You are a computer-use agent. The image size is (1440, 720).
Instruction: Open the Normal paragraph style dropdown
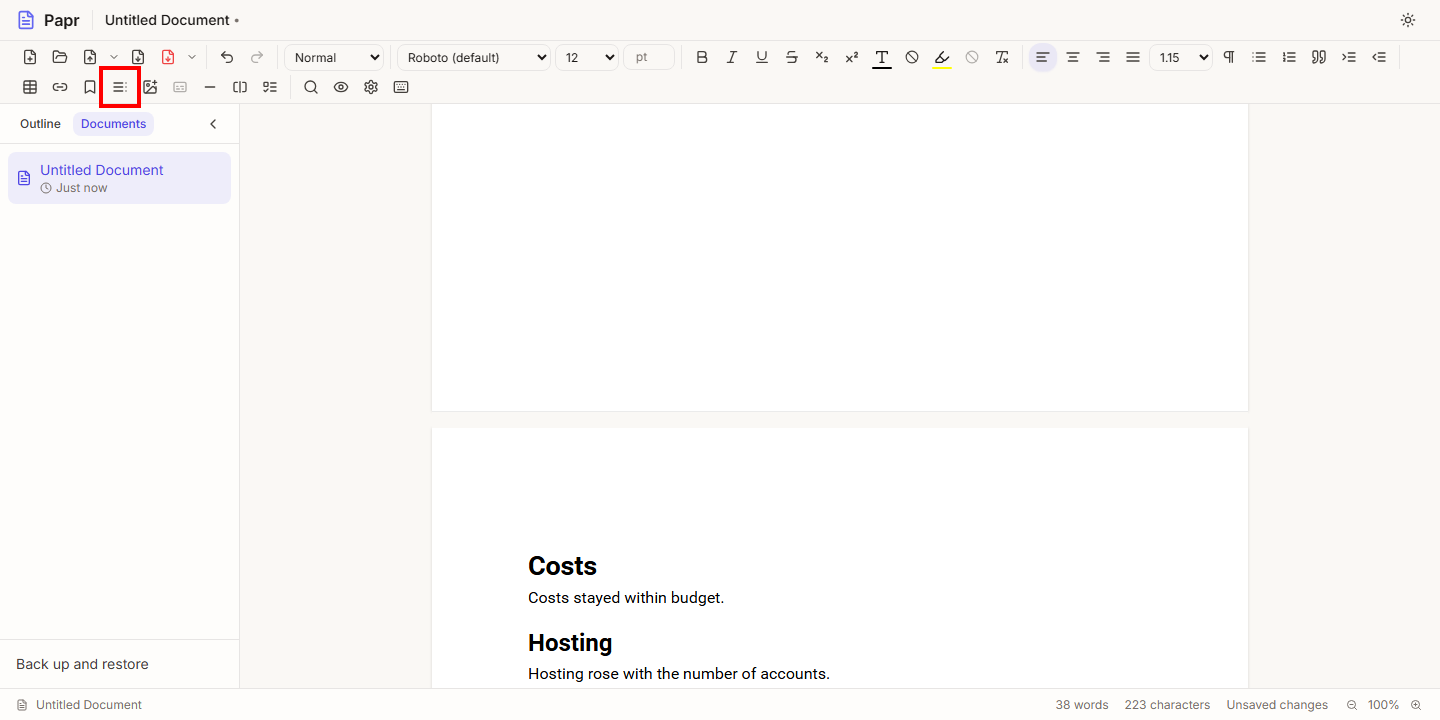334,57
